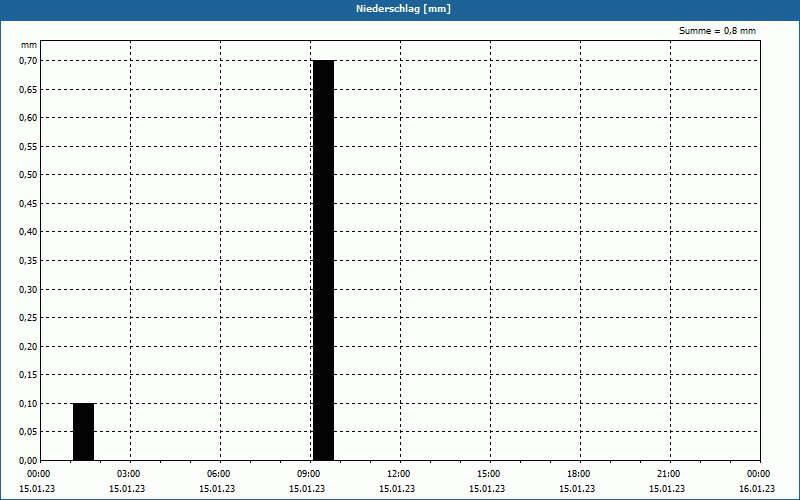
Task: Click the 0,50 y-axis label
Action: (x=28, y=175)
